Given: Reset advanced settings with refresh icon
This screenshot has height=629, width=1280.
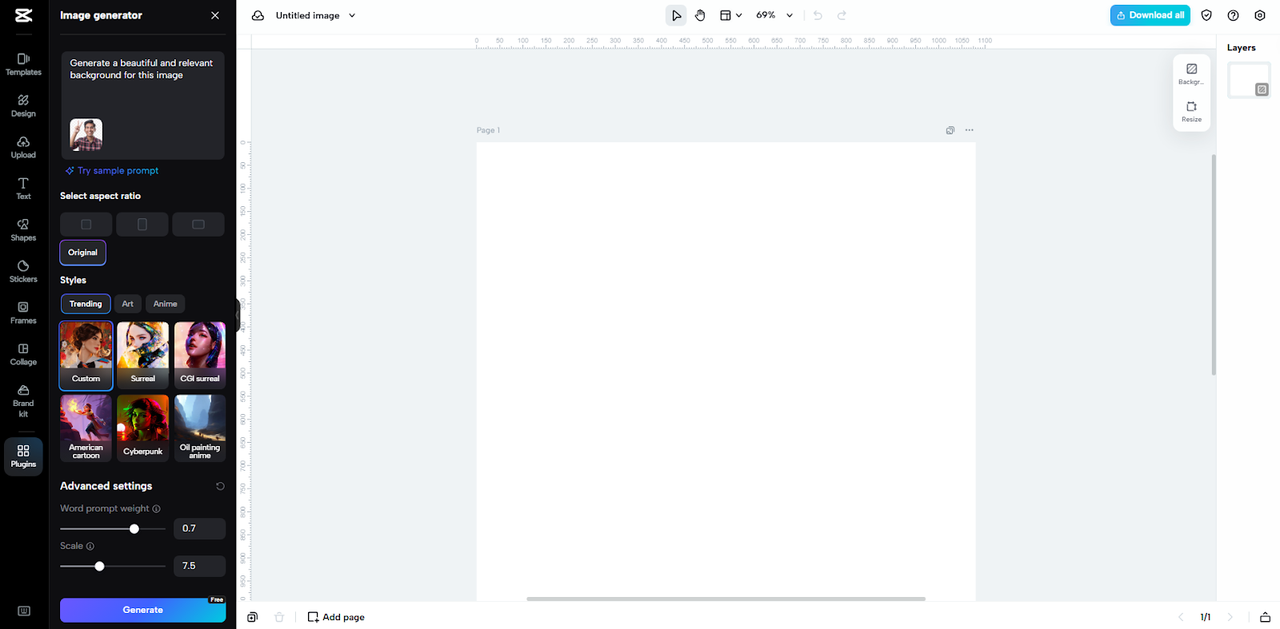Looking at the screenshot, I should [x=220, y=486].
